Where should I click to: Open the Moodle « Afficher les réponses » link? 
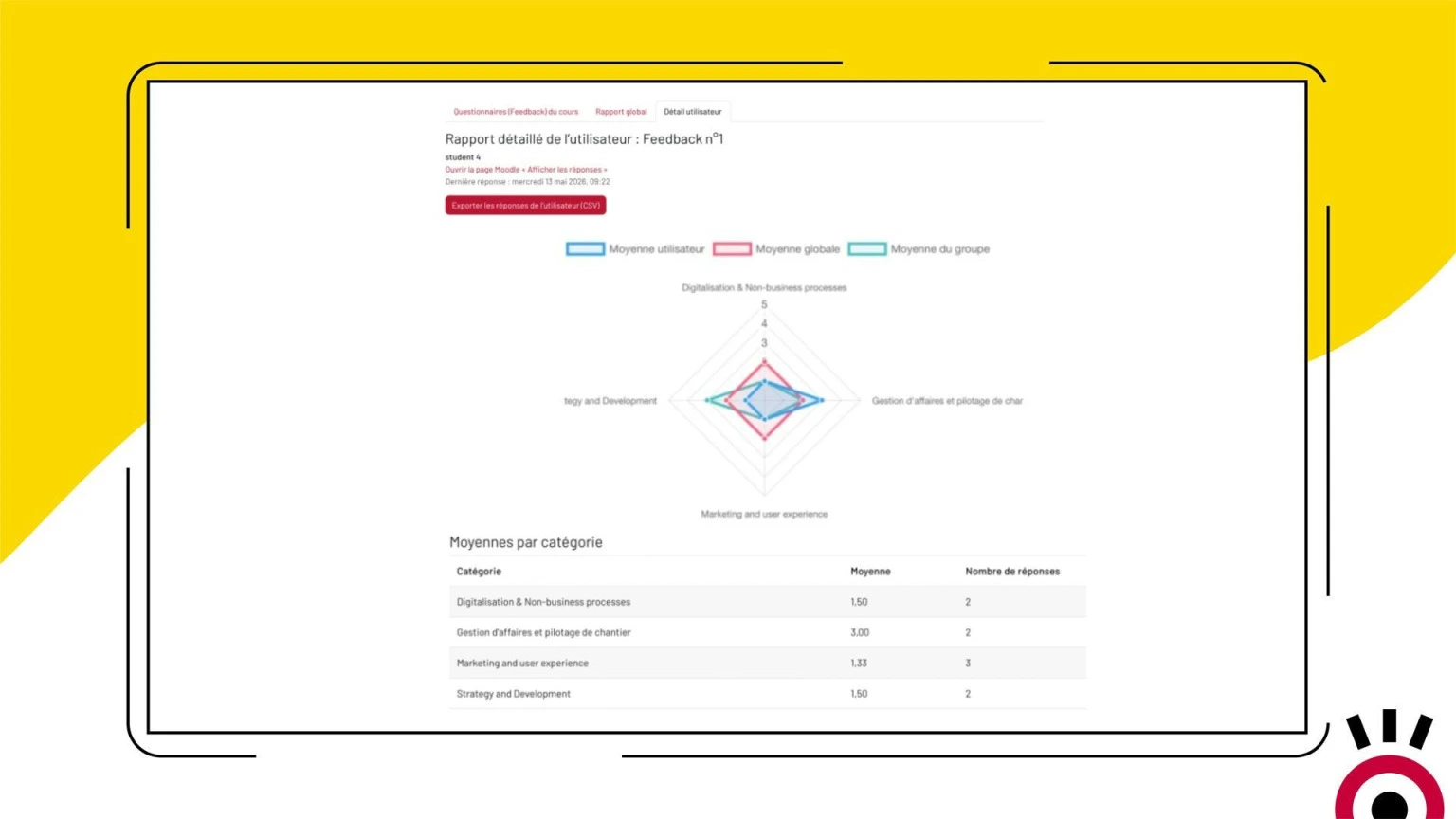click(x=526, y=170)
